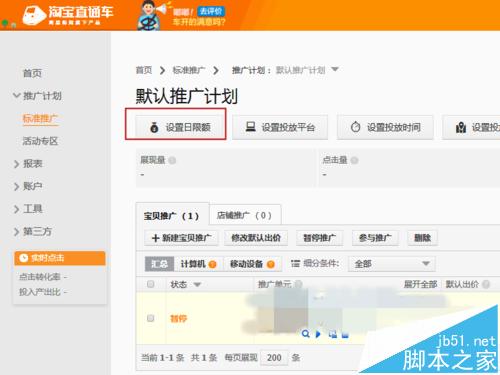Select 标准推广 in the sidebar

(x=40, y=119)
